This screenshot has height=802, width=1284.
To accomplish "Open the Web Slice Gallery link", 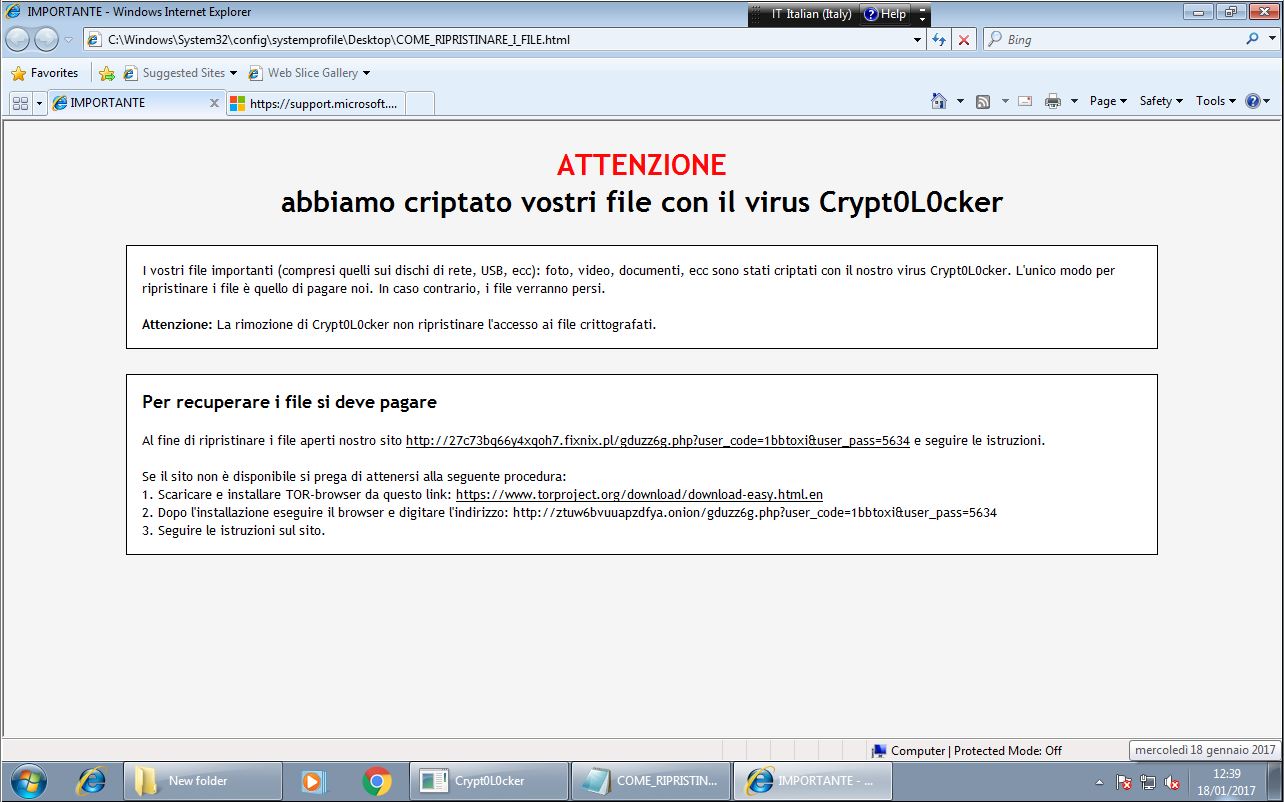I will [309, 73].
